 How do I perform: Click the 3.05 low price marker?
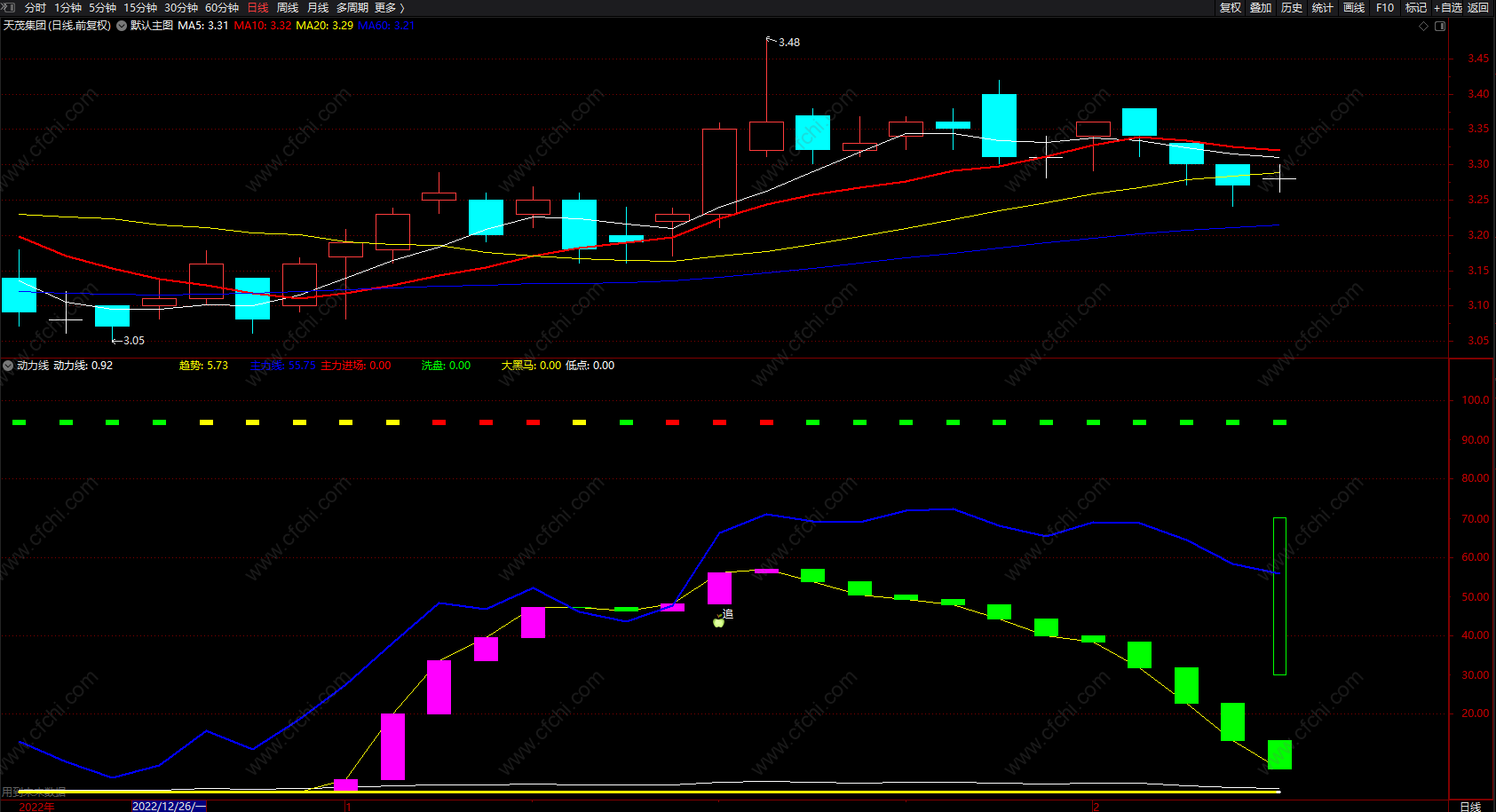pyautogui.click(x=134, y=341)
